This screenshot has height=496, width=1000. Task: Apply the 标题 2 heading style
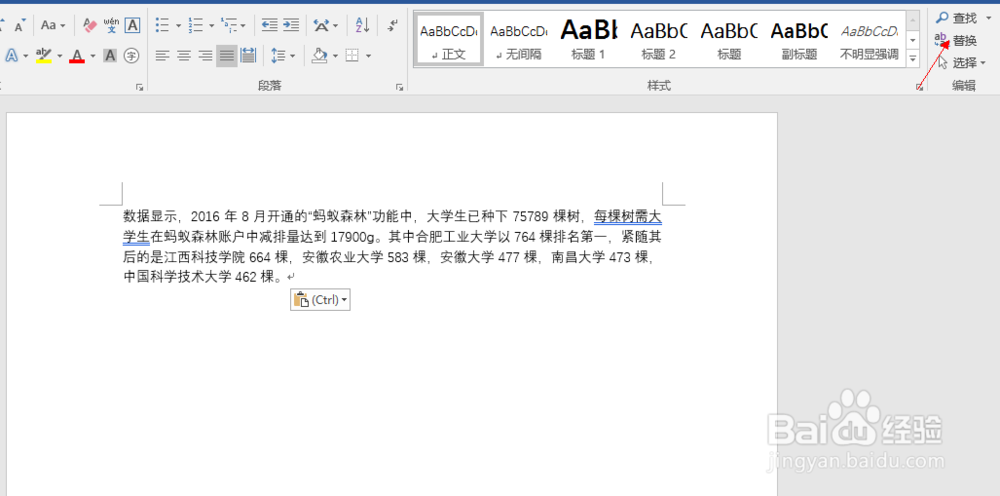(x=659, y=39)
